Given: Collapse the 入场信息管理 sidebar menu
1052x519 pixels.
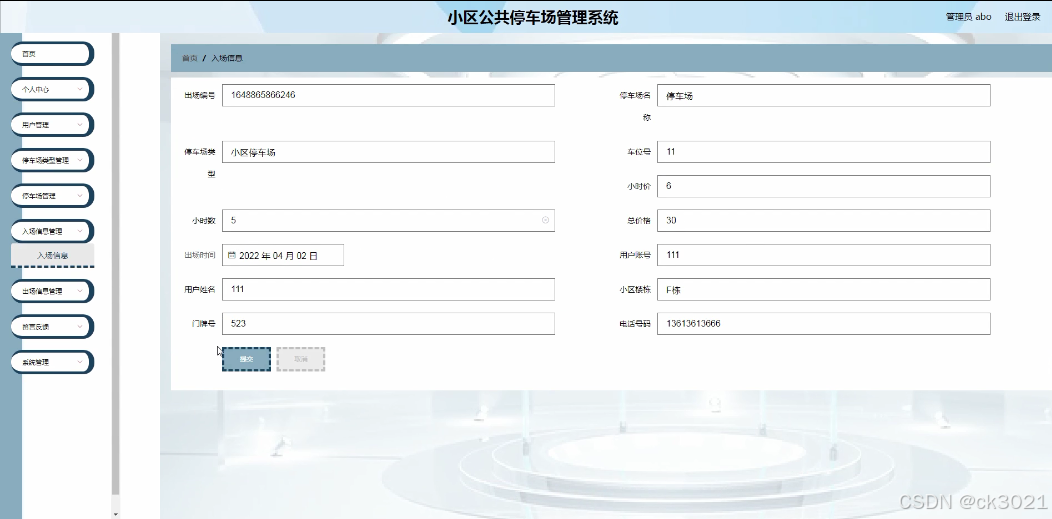Looking at the screenshot, I should pyautogui.click(x=52, y=231).
